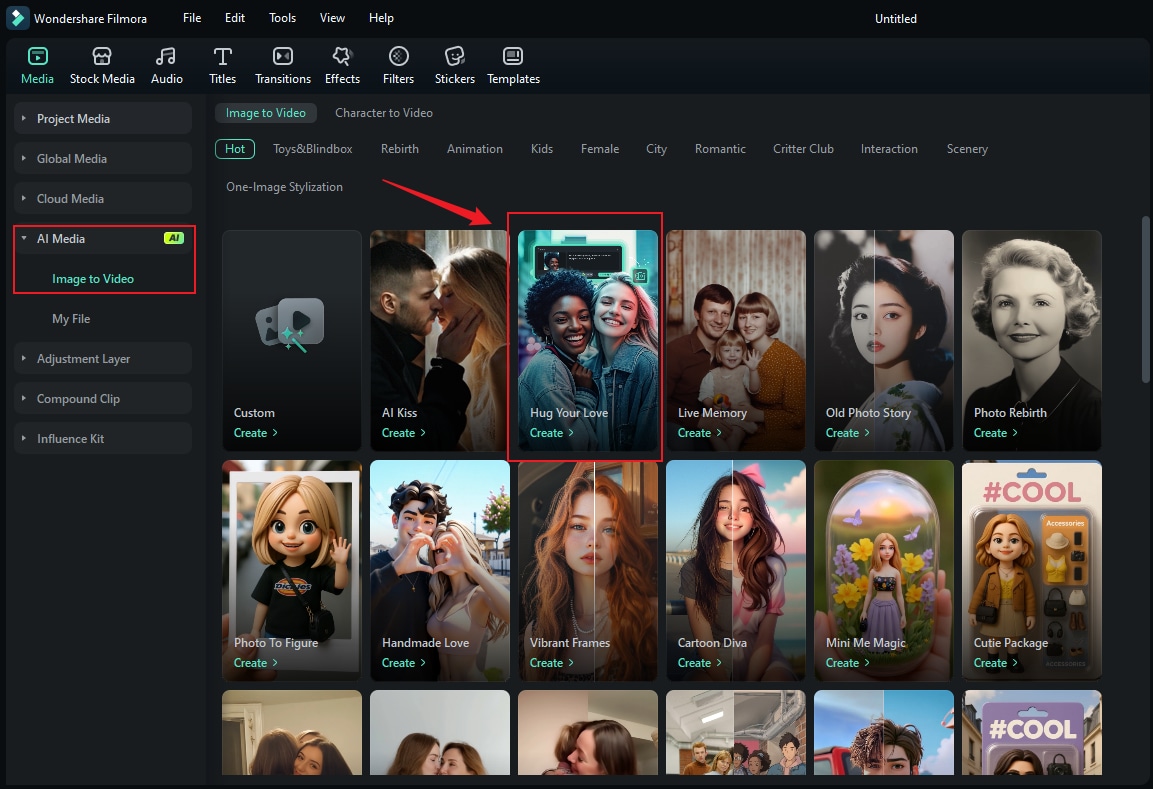This screenshot has height=789, width=1153.
Task: Expand the Adjustment Layer section
Action: (24, 358)
